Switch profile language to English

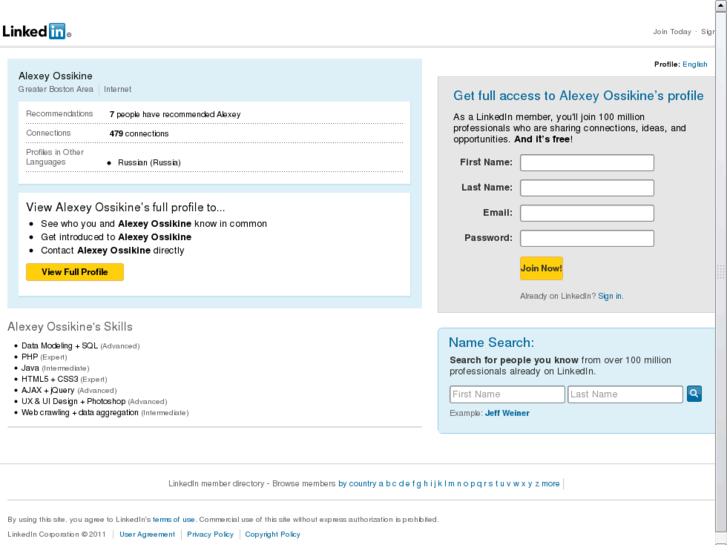click(x=695, y=64)
